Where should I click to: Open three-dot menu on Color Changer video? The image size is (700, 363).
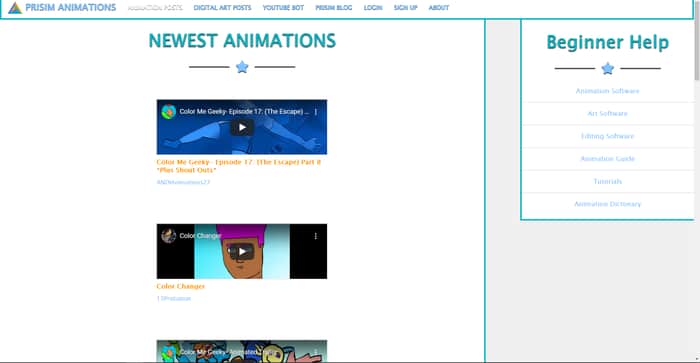click(316, 236)
